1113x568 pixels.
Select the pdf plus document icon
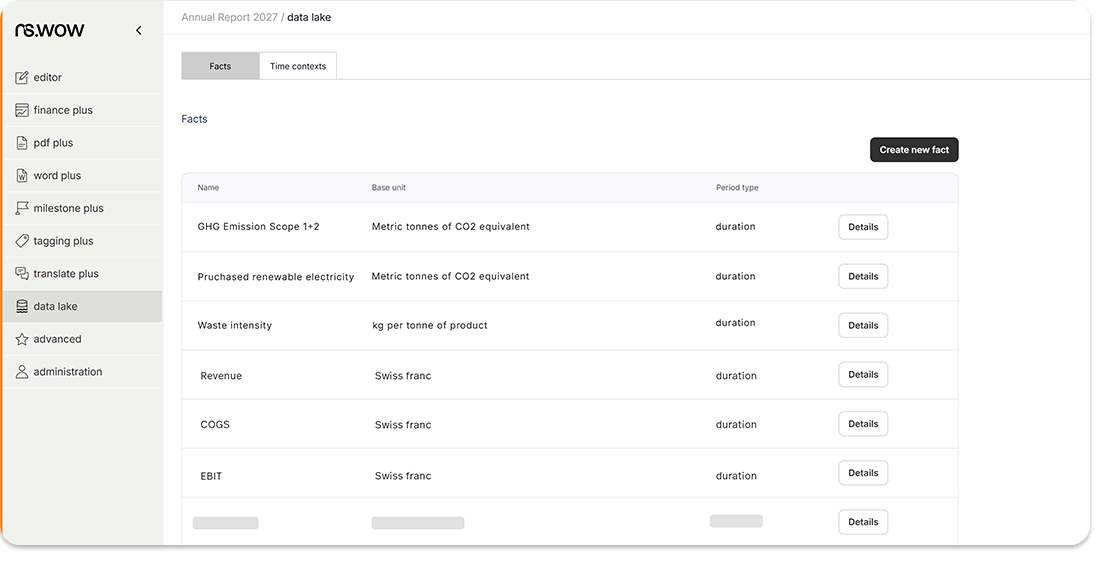22,143
